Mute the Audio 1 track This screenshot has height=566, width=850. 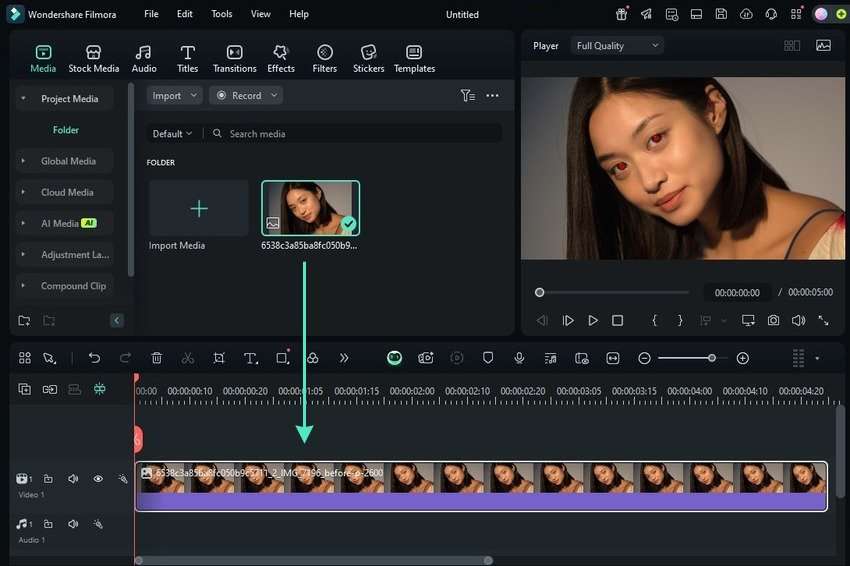pyautogui.click(x=73, y=524)
